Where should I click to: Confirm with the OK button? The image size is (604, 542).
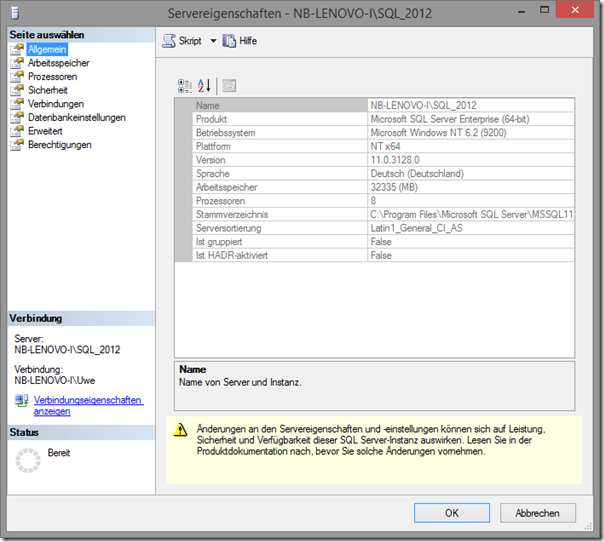click(452, 513)
